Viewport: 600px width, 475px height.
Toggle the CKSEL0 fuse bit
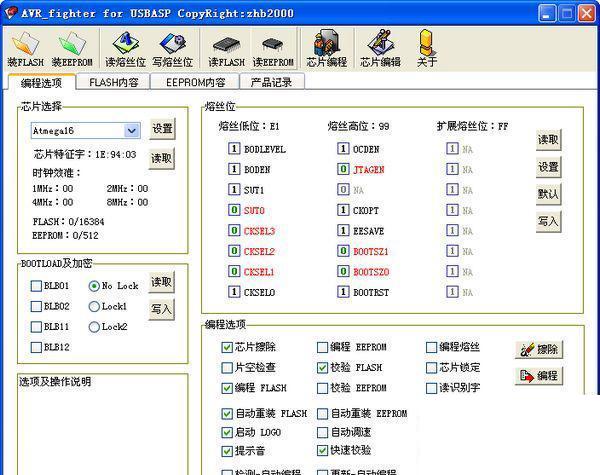[x=234, y=292]
